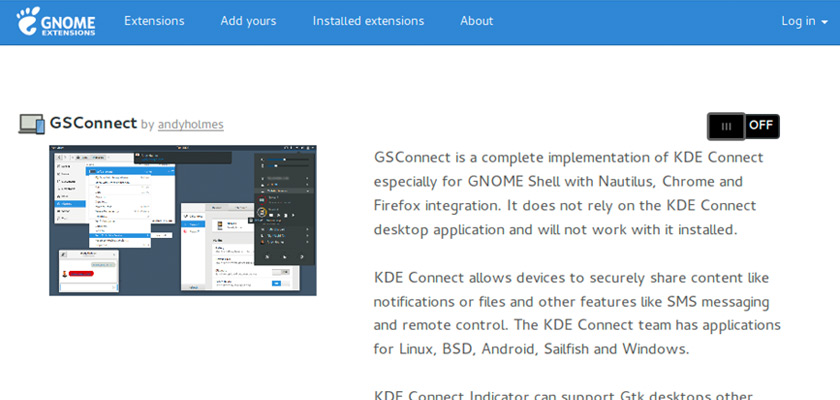The width and height of the screenshot is (840, 400).
Task: Visit author andyholmes profile link
Action: point(191,125)
